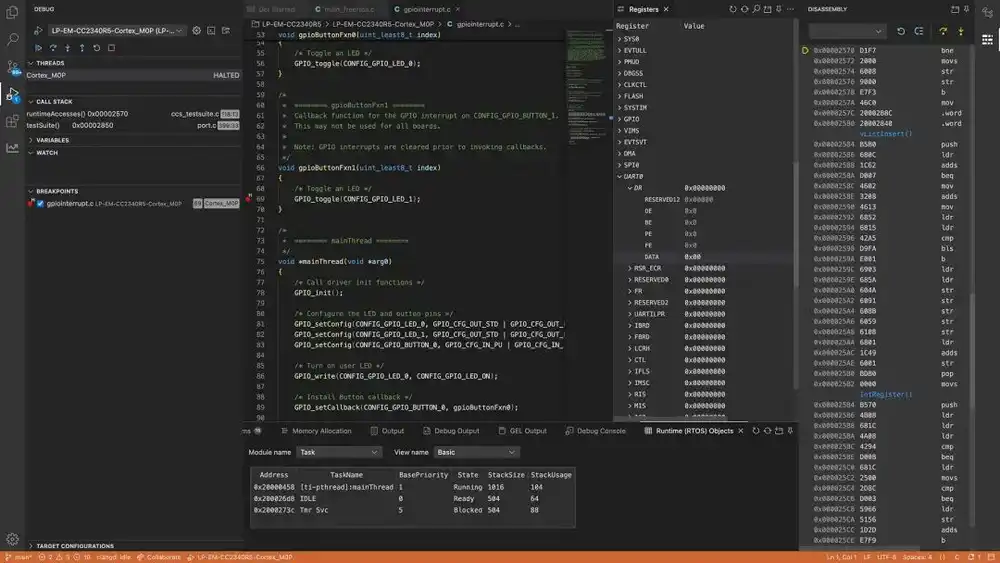
Task: Click the Stop debug control
Action: (x=112, y=48)
